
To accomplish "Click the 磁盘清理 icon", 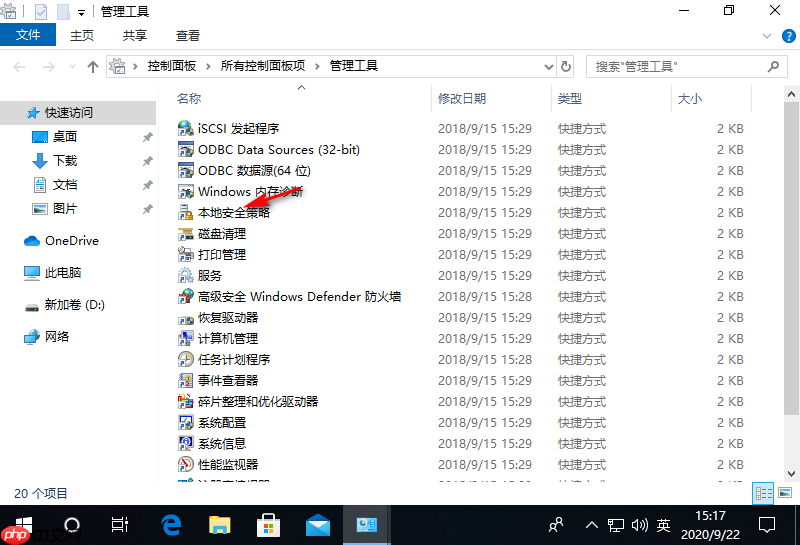I will pyautogui.click(x=185, y=233).
